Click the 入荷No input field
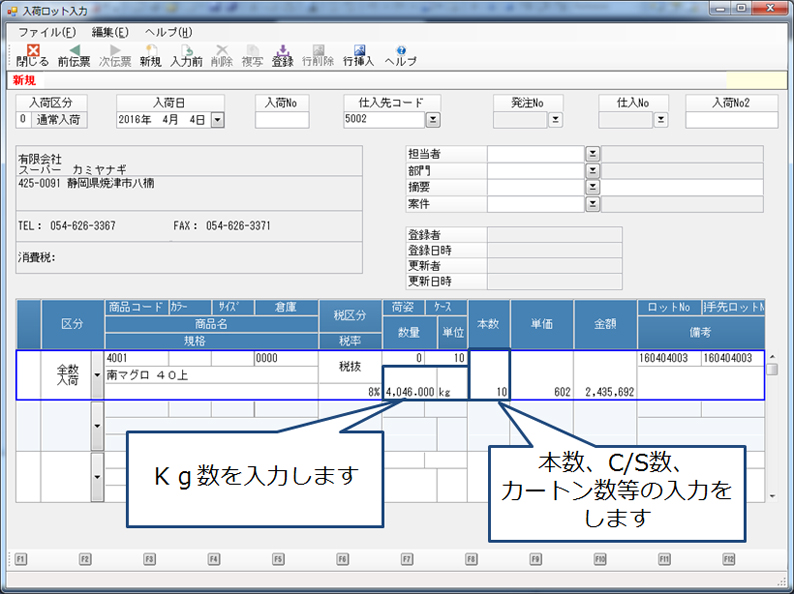The image size is (794, 594). (x=282, y=120)
